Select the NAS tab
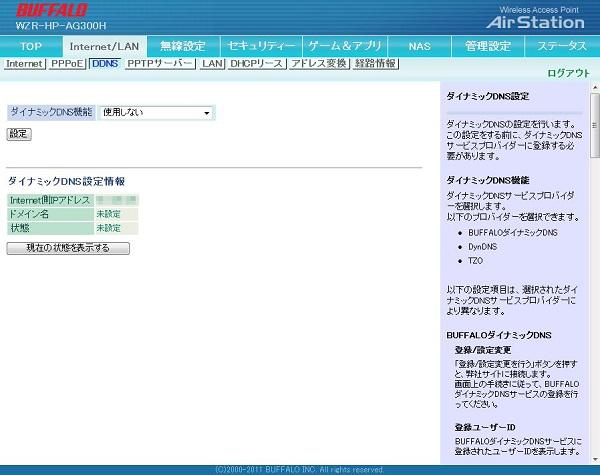Image resolution: width=600 pixels, height=475 pixels. (420, 46)
